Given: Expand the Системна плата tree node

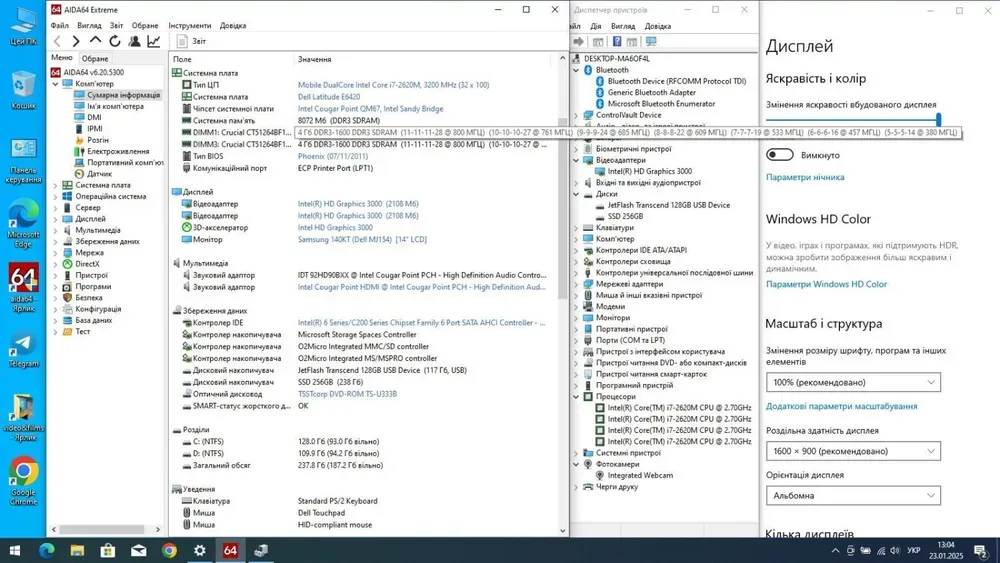Looking at the screenshot, I should 55,185.
